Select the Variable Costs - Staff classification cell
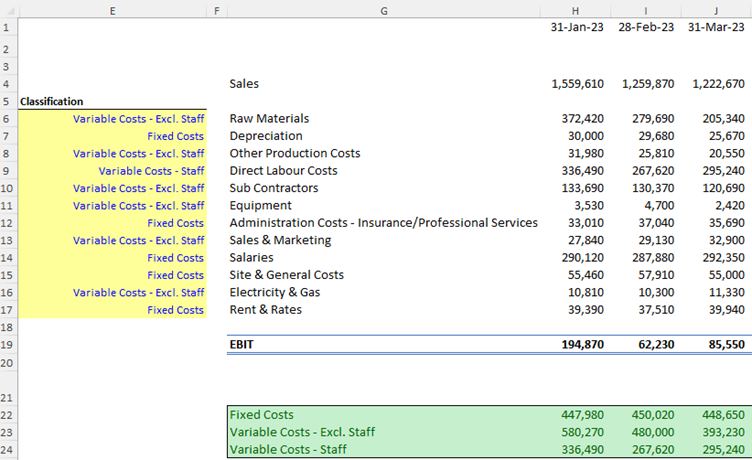This screenshot has height=460, width=752. click(151, 171)
